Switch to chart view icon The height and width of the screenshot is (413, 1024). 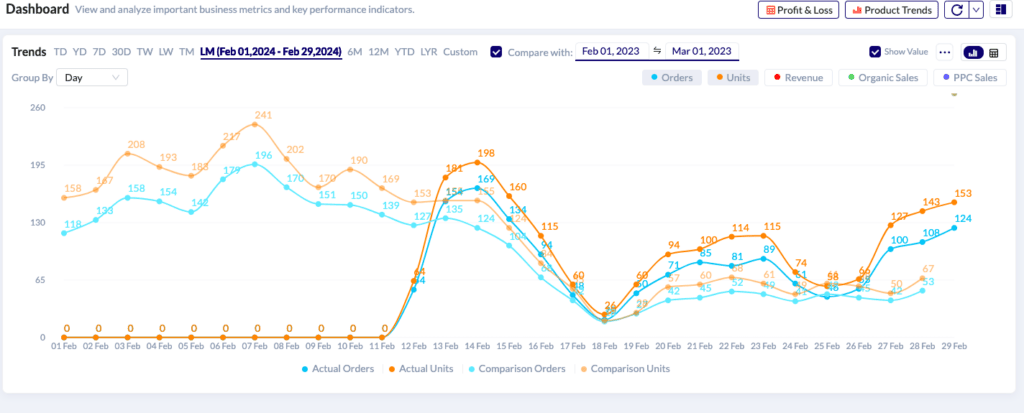[972, 52]
